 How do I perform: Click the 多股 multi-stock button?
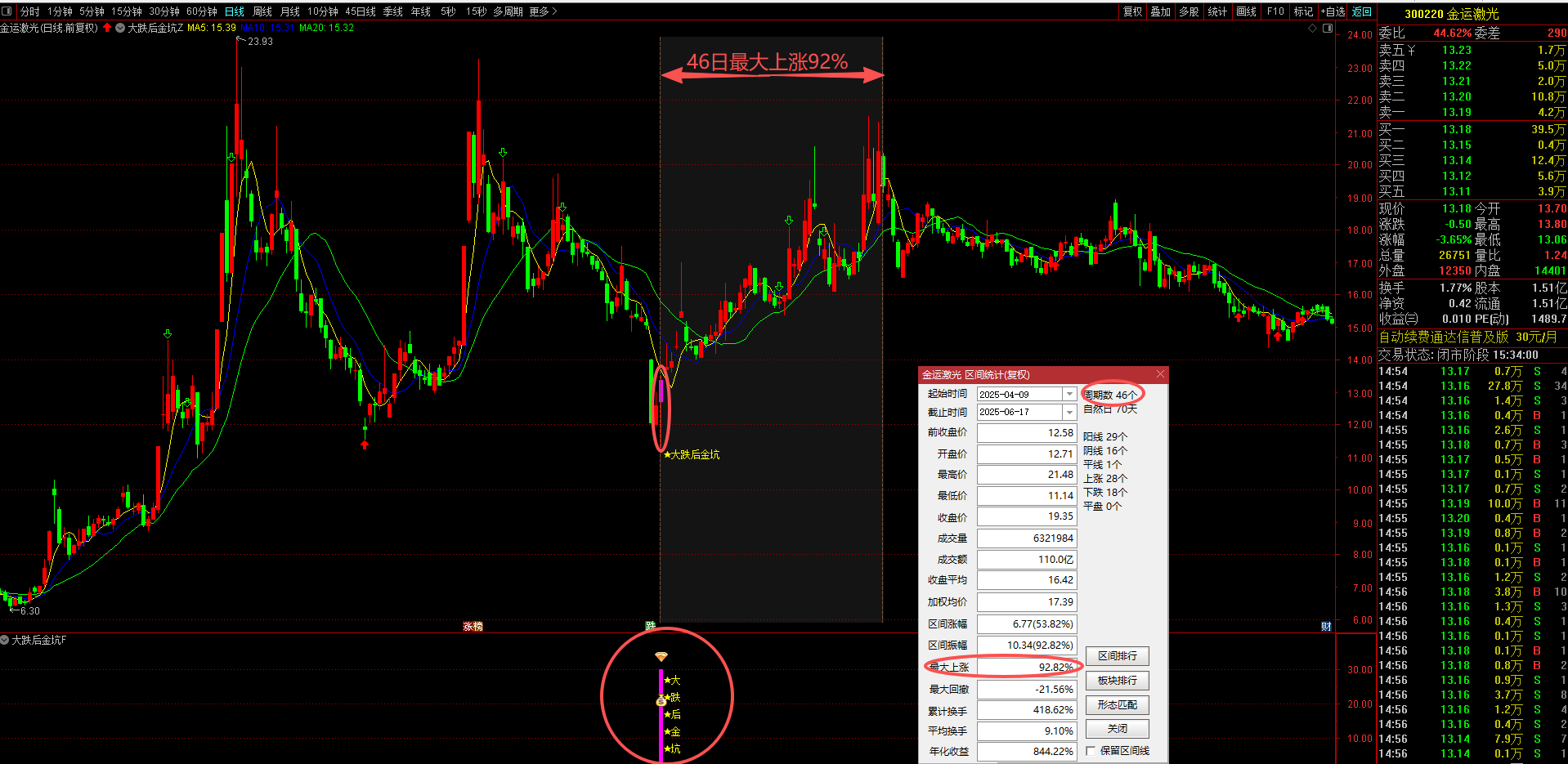(1189, 11)
